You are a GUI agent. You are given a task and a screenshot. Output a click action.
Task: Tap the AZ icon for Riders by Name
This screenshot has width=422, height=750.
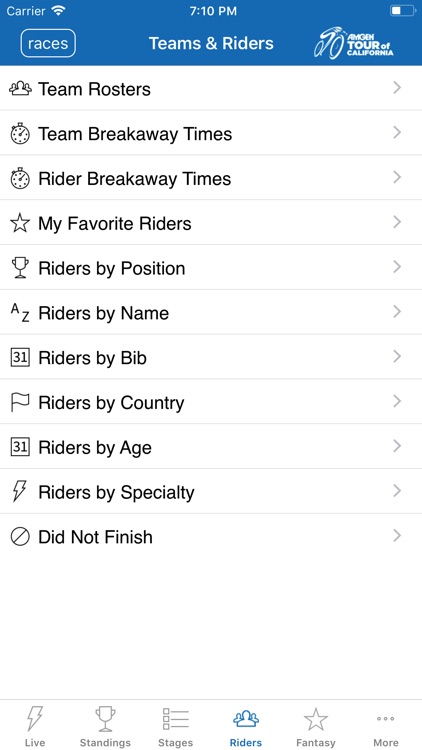[20, 313]
